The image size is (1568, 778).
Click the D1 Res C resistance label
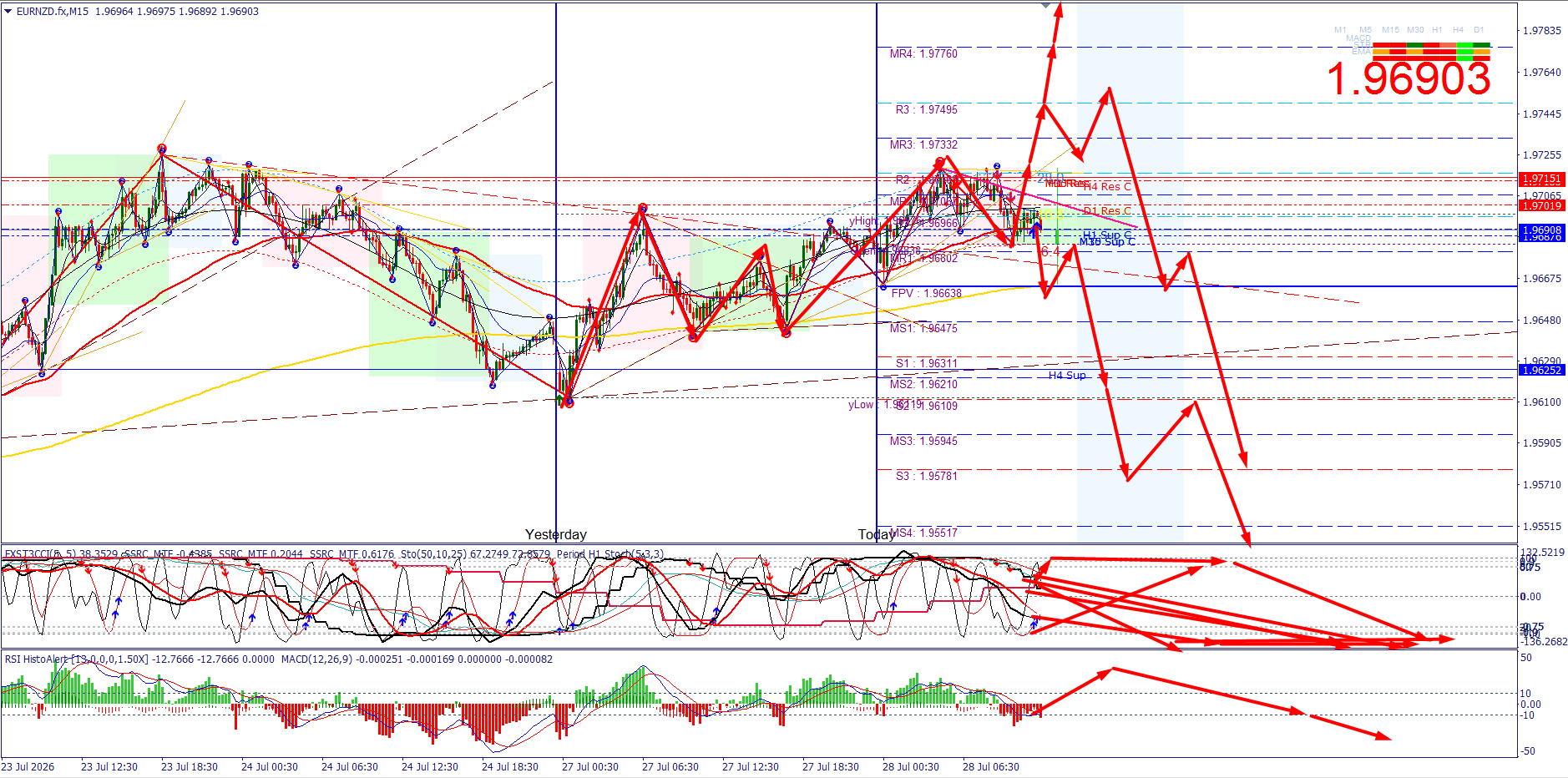(x=1108, y=210)
